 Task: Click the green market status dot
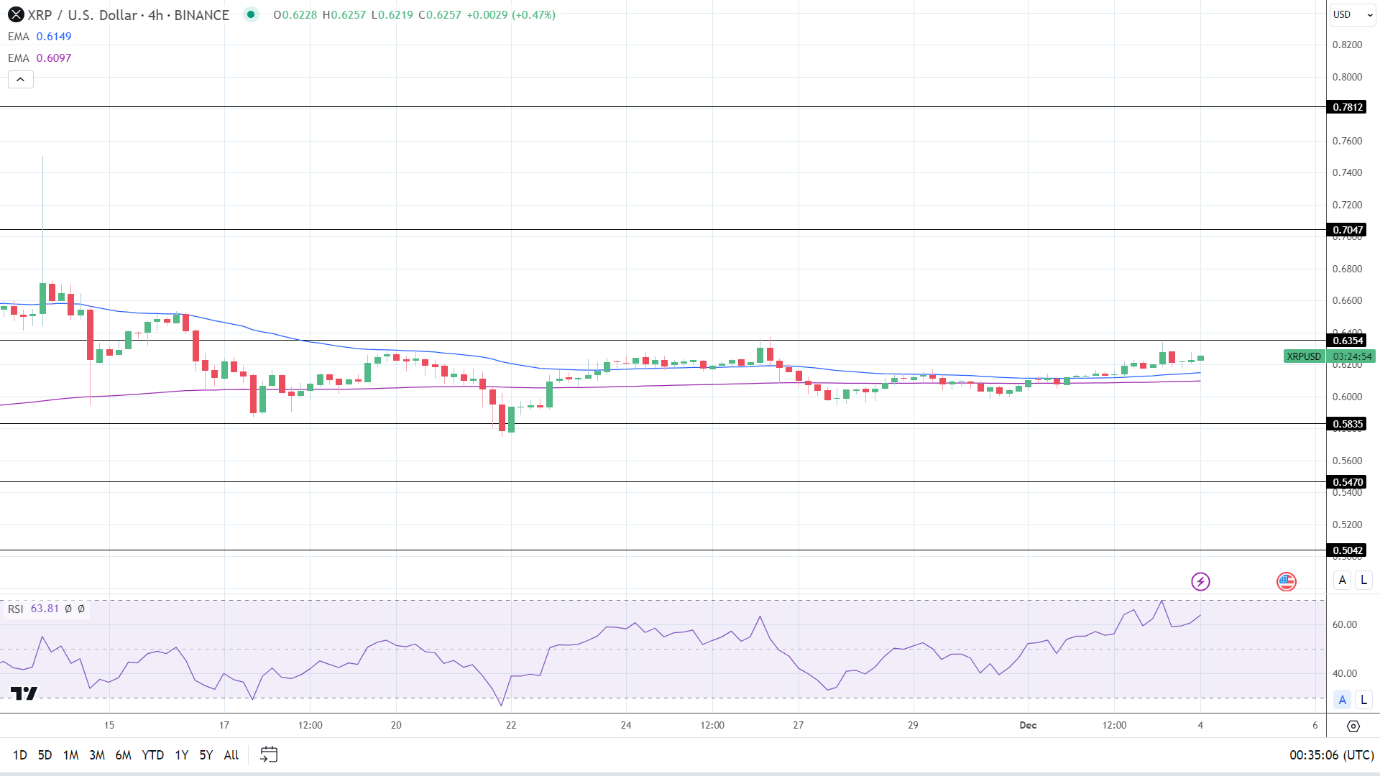pyautogui.click(x=250, y=15)
